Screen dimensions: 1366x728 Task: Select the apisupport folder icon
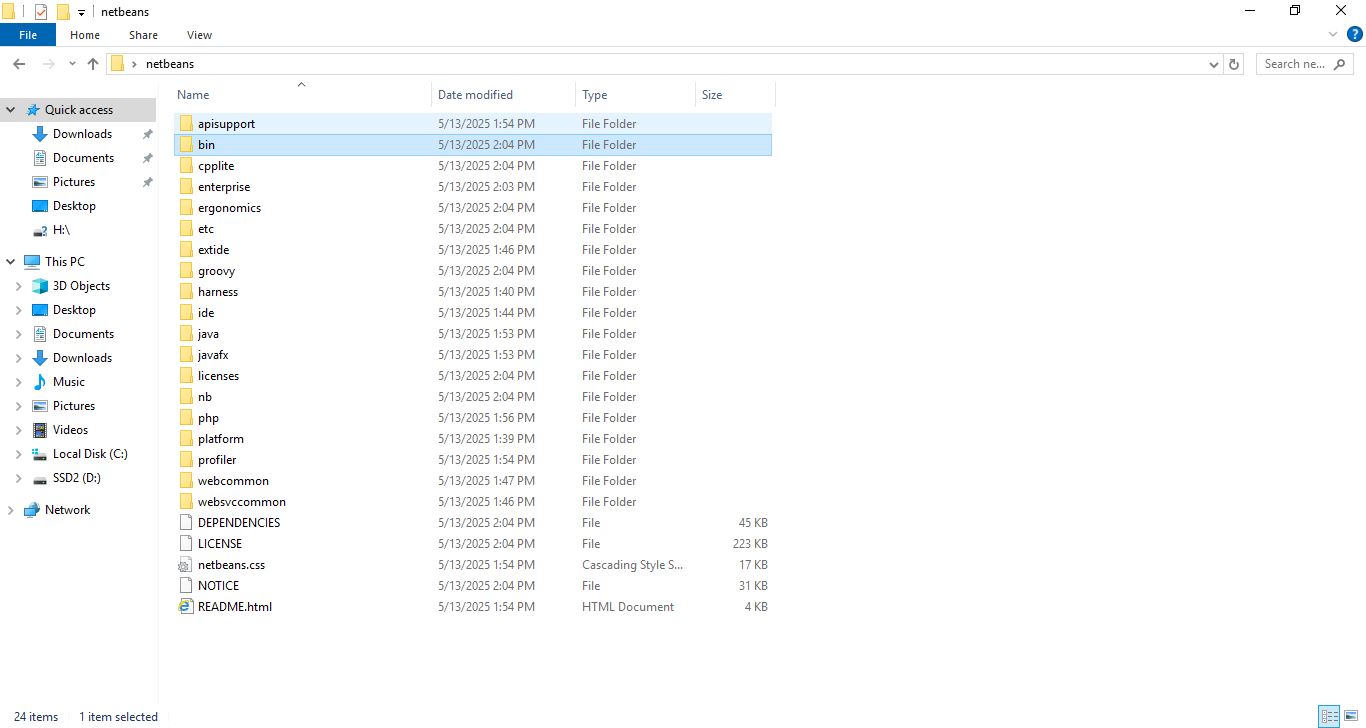[x=186, y=124]
